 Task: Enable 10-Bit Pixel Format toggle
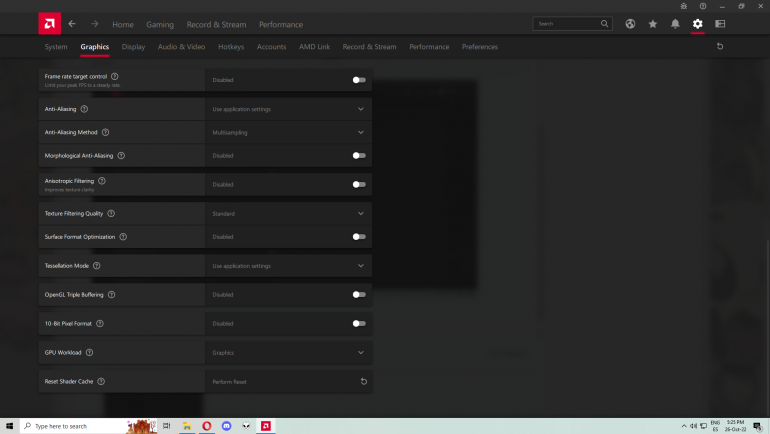359,324
